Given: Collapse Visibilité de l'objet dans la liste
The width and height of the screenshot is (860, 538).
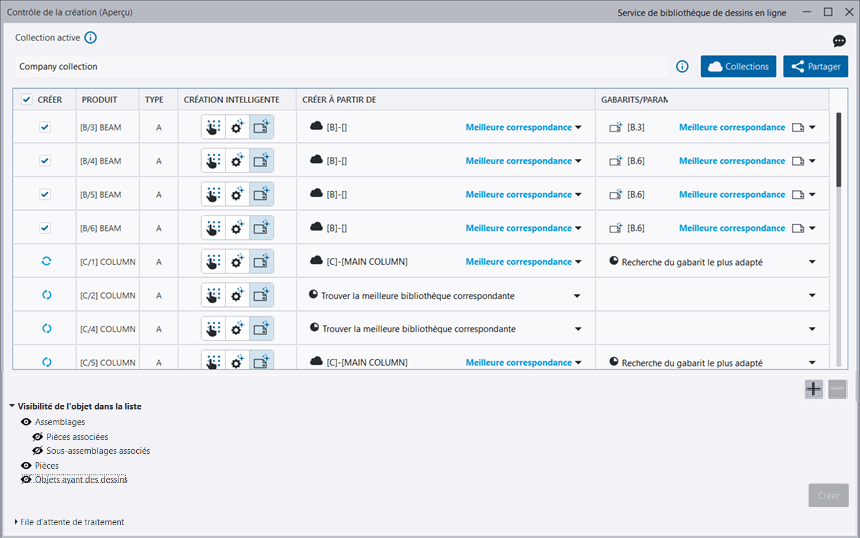Looking at the screenshot, I should pyautogui.click(x=12, y=406).
